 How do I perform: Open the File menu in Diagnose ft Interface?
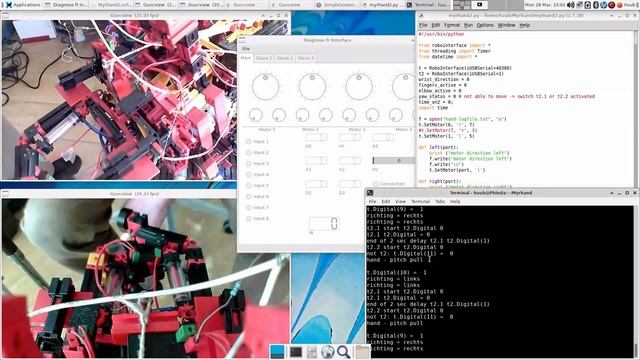click(246, 49)
